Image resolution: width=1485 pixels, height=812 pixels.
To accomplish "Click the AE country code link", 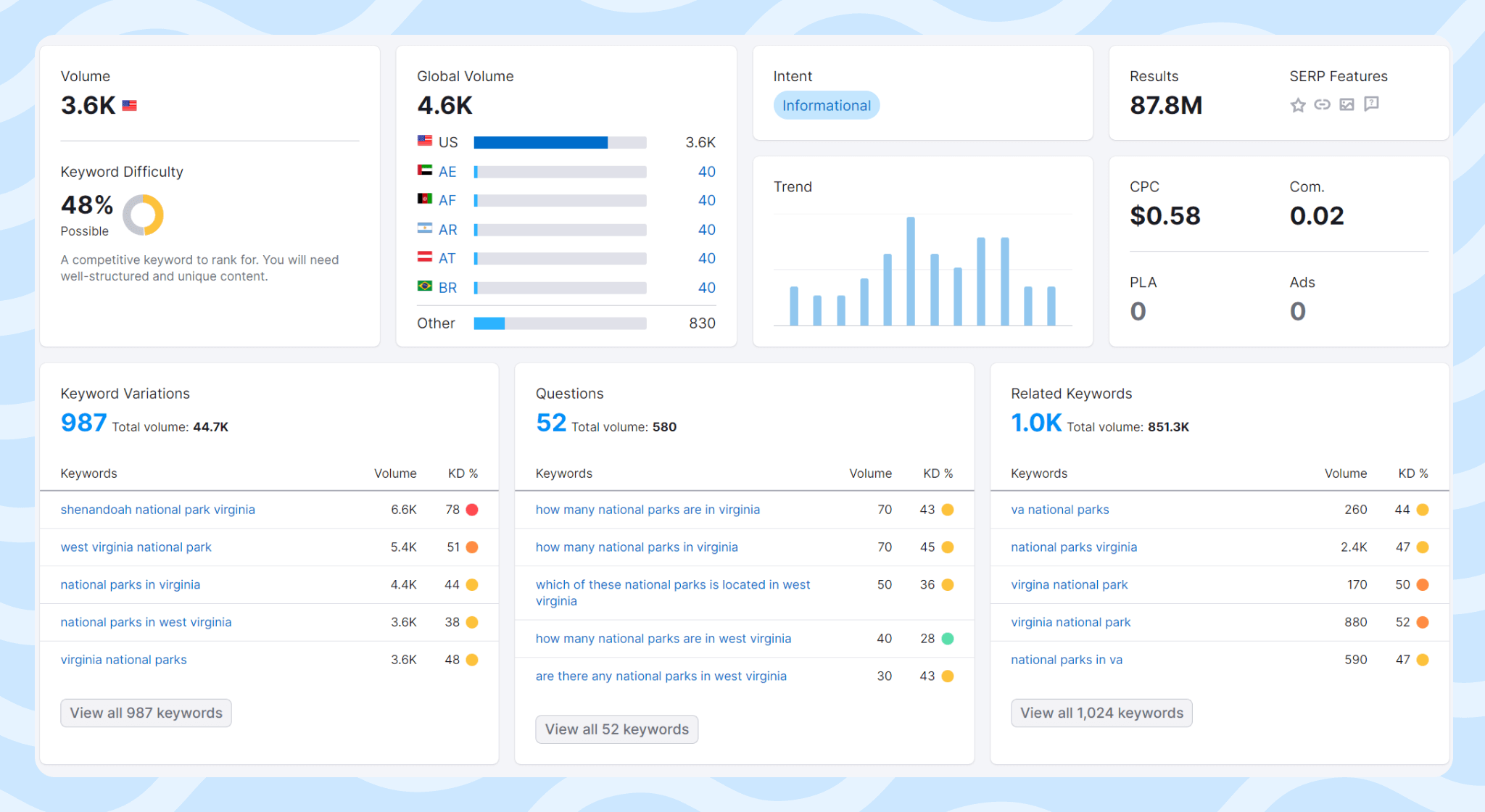I will click(x=447, y=172).
